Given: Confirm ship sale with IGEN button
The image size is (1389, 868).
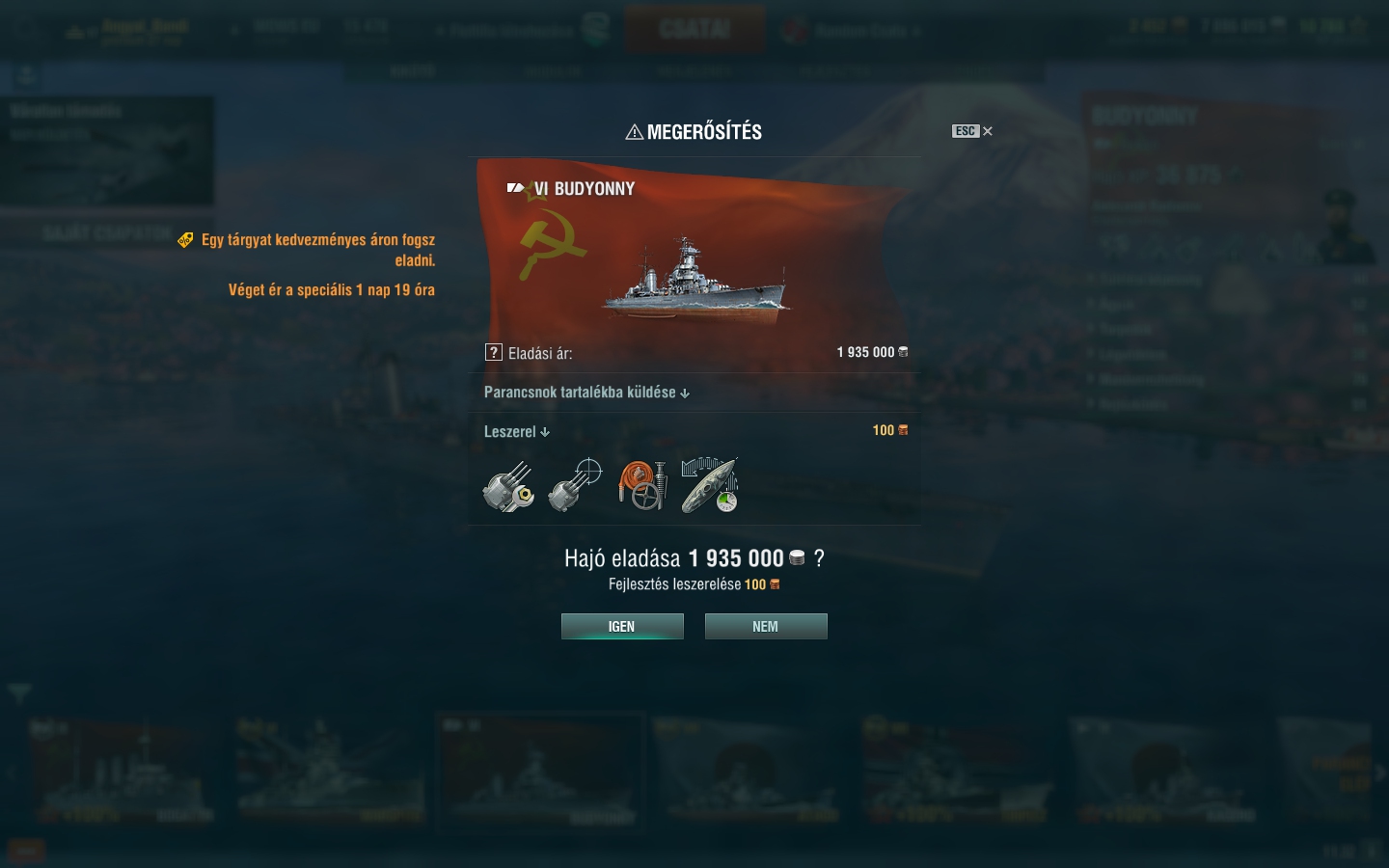Looking at the screenshot, I should [622, 626].
